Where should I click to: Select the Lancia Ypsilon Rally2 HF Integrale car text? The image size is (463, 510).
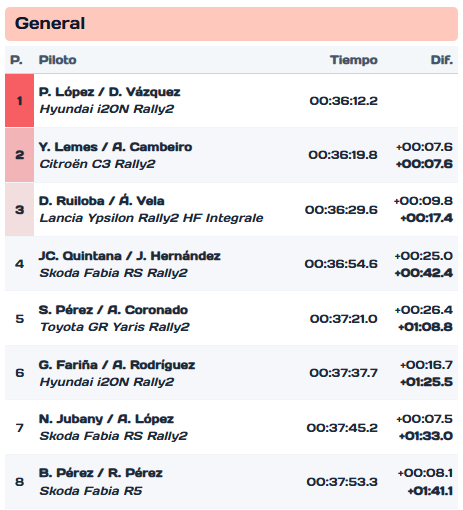click(151, 218)
